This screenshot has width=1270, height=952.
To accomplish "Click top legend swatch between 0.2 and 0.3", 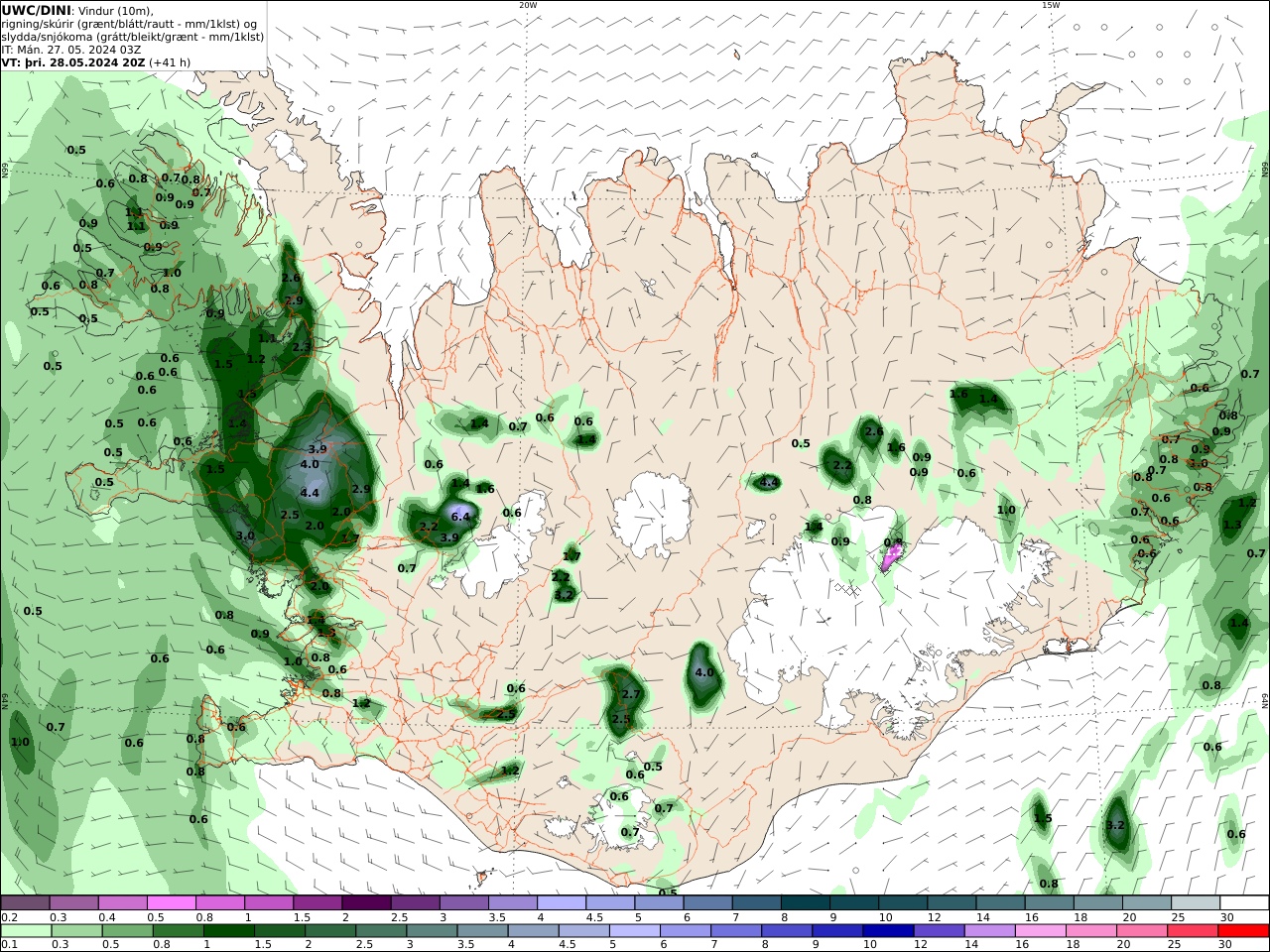I will click(25, 903).
